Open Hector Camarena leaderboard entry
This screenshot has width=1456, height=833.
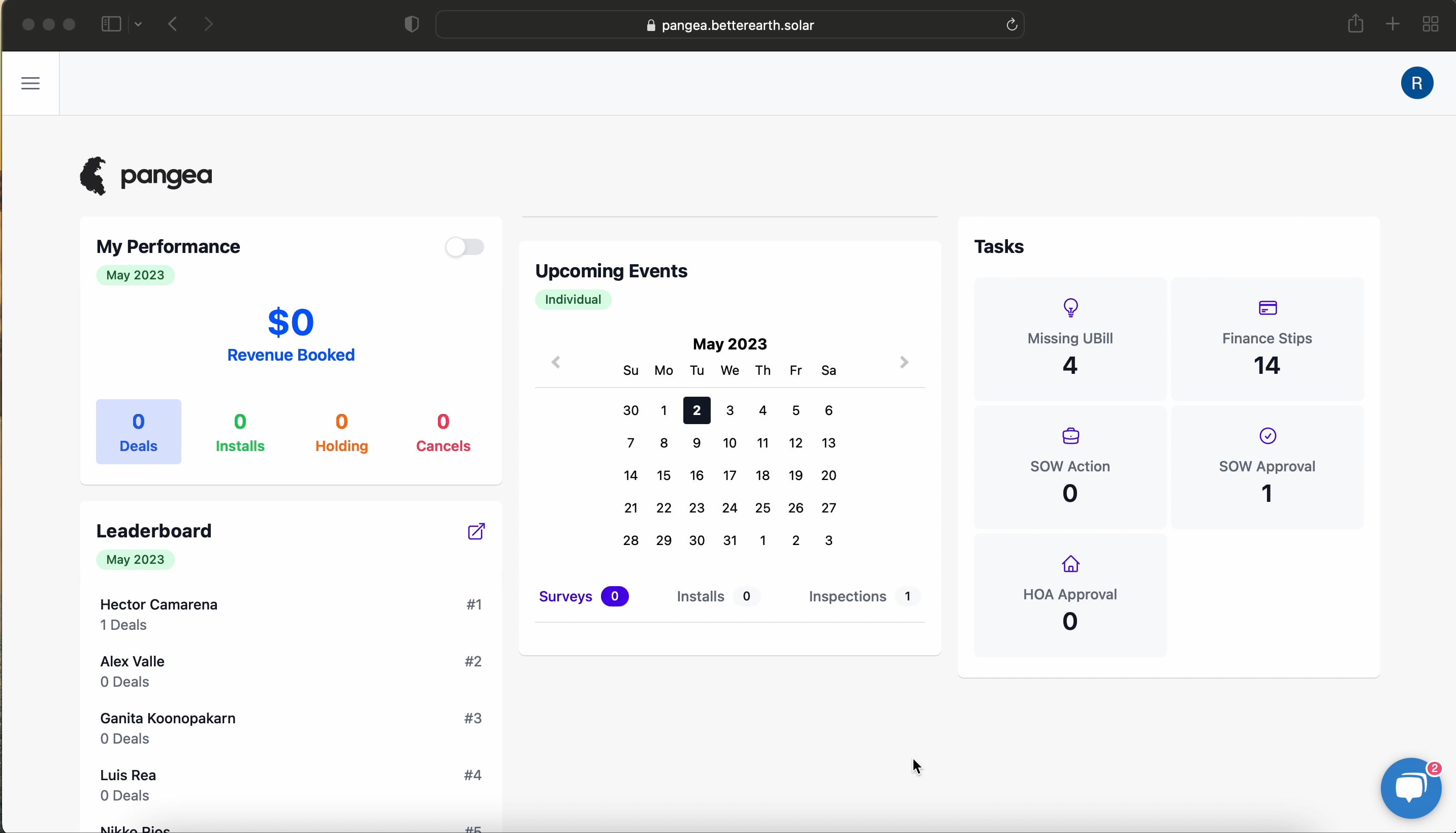point(291,615)
